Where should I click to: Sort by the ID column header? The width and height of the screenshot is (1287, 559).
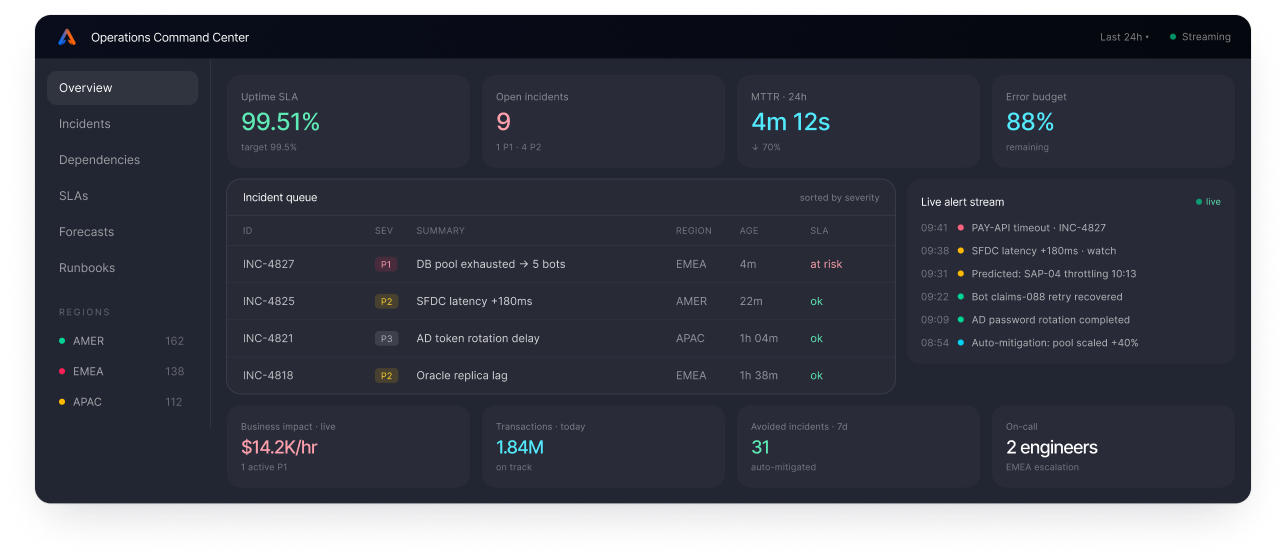tap(248, 231)
